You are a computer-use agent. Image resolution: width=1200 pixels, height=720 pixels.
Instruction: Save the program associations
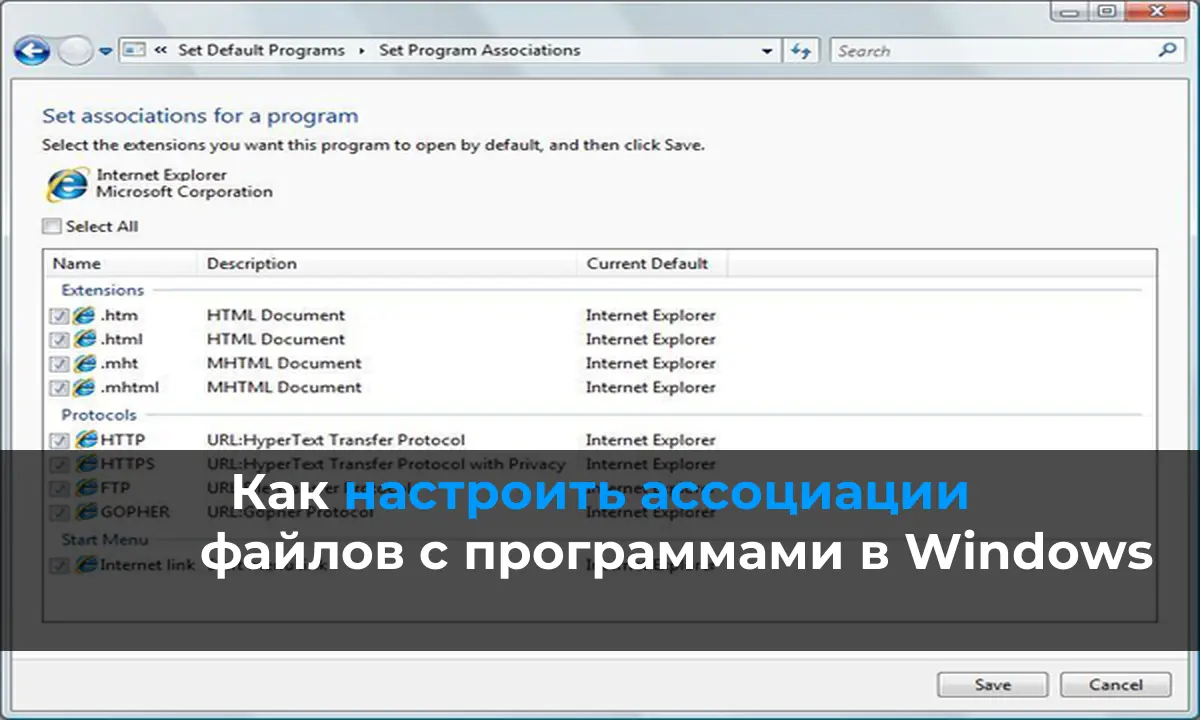point(993,685)
